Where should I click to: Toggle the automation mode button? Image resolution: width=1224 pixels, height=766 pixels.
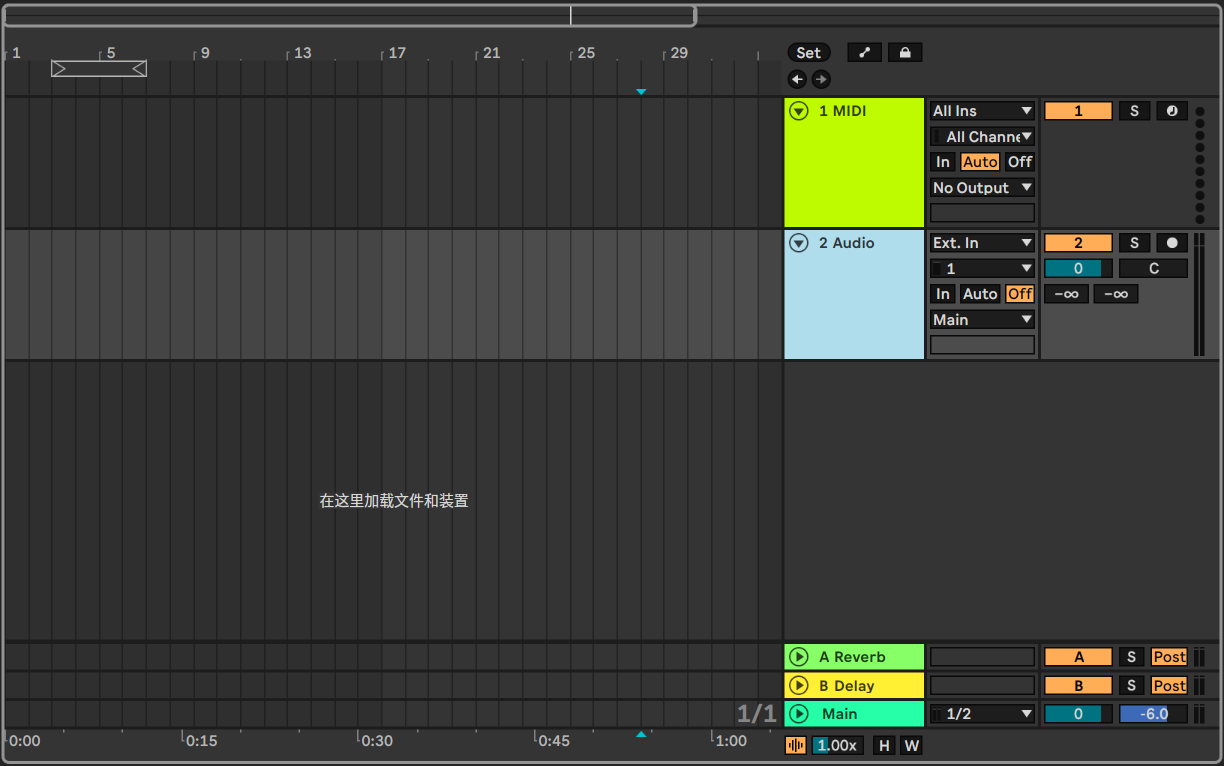click(864, 53)
